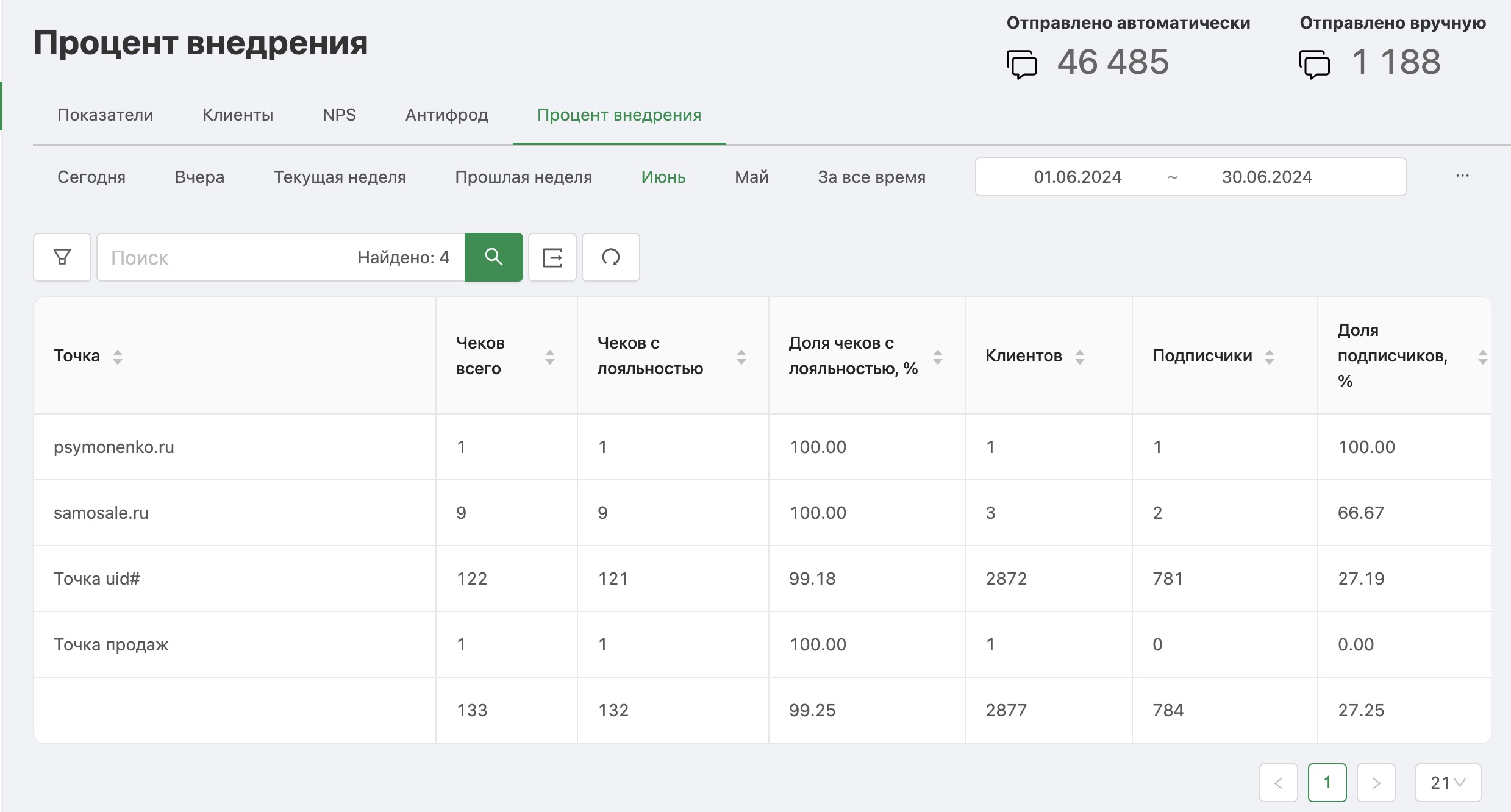Open the end date 30.06.2024 picker
The image size is (1511, 812).
coord(1266,177)
